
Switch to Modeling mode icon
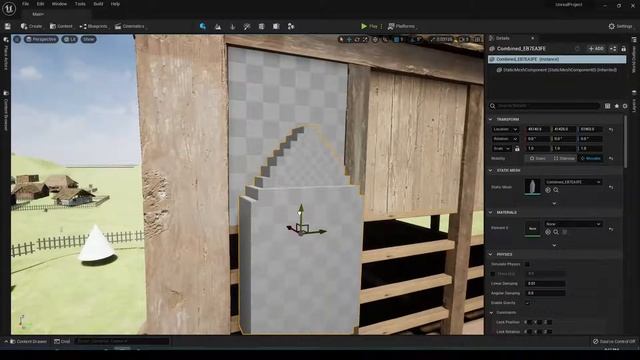[262, 27]
